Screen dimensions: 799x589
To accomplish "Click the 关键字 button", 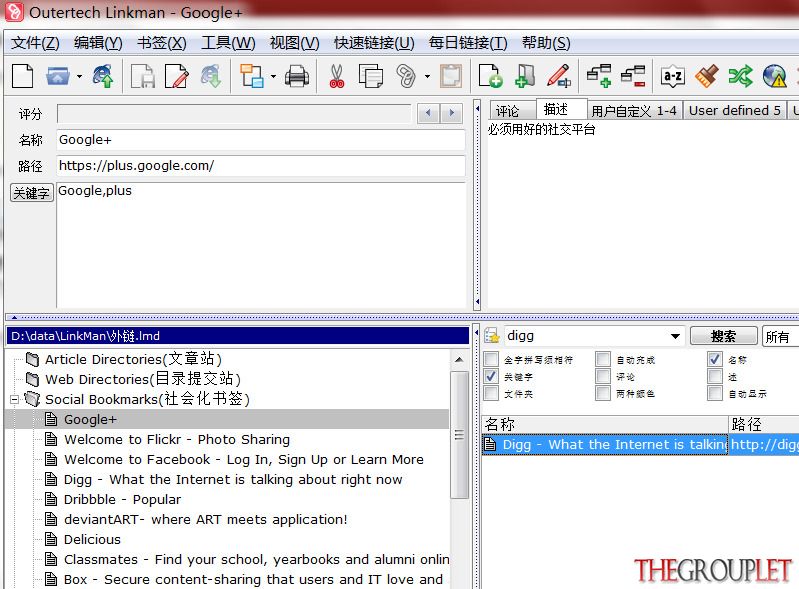I will [32, 193].
